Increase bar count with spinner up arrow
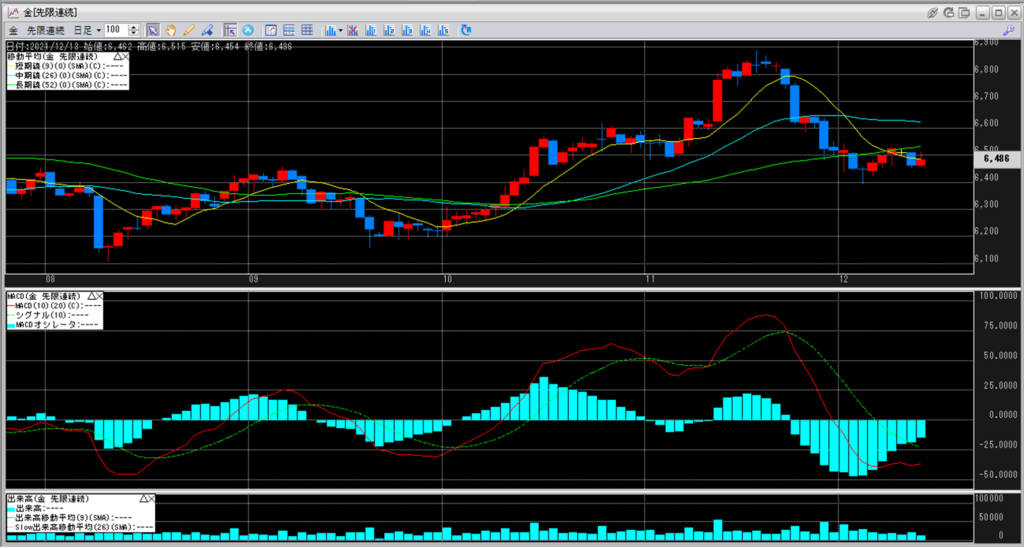 pyautogui.click(x=135, y=27)
